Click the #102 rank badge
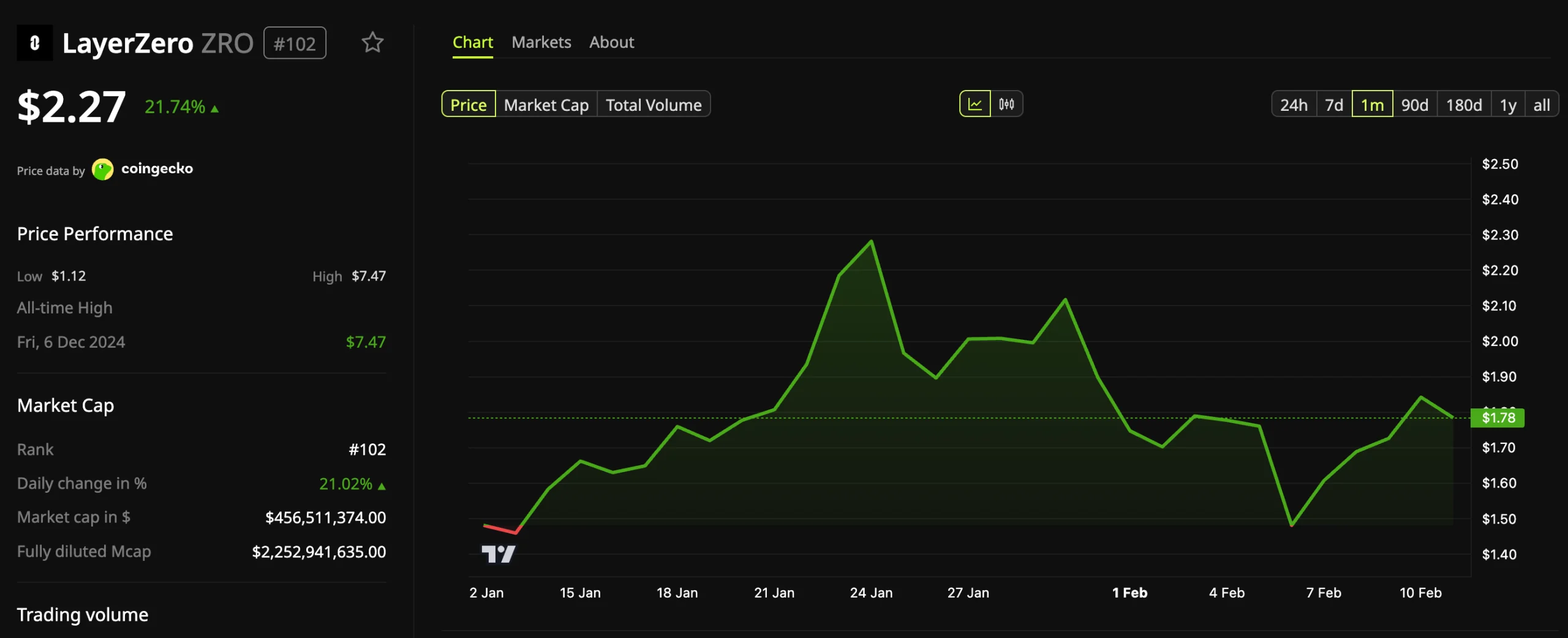This screenshot has height=638, width=1568. tap(295, 42)
